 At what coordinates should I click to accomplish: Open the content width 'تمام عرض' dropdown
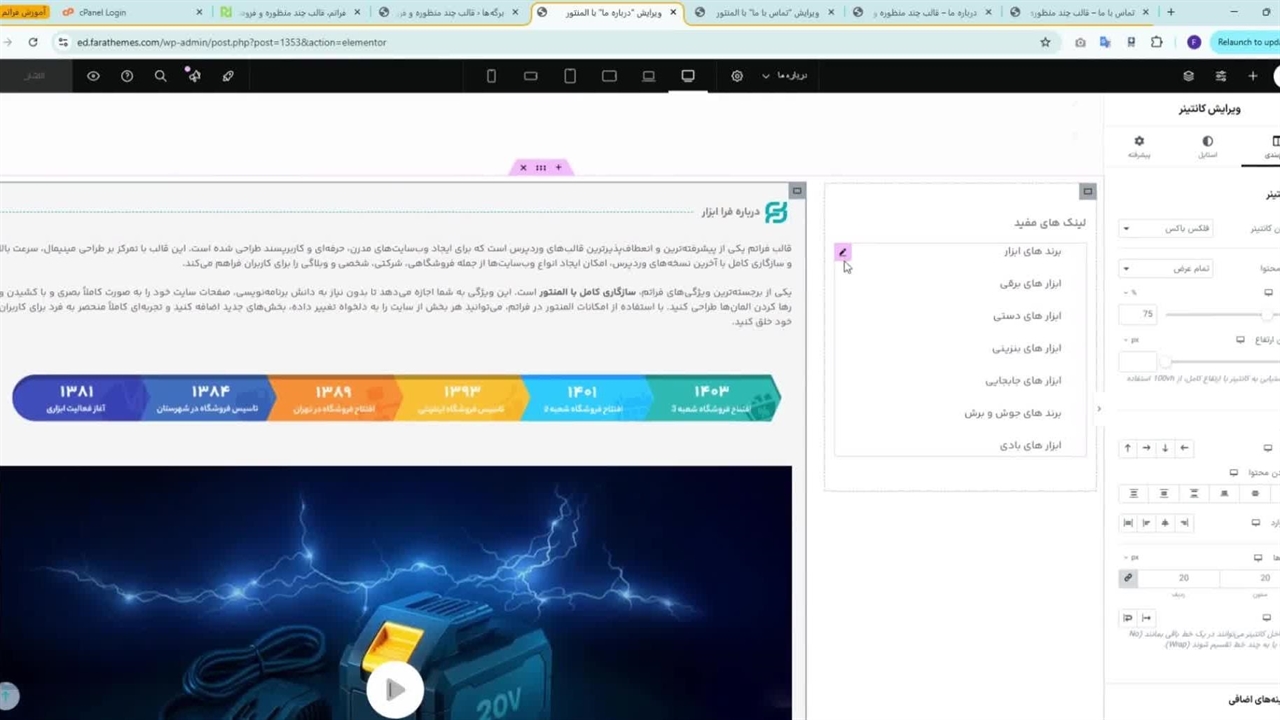[x=1166, y=268]
